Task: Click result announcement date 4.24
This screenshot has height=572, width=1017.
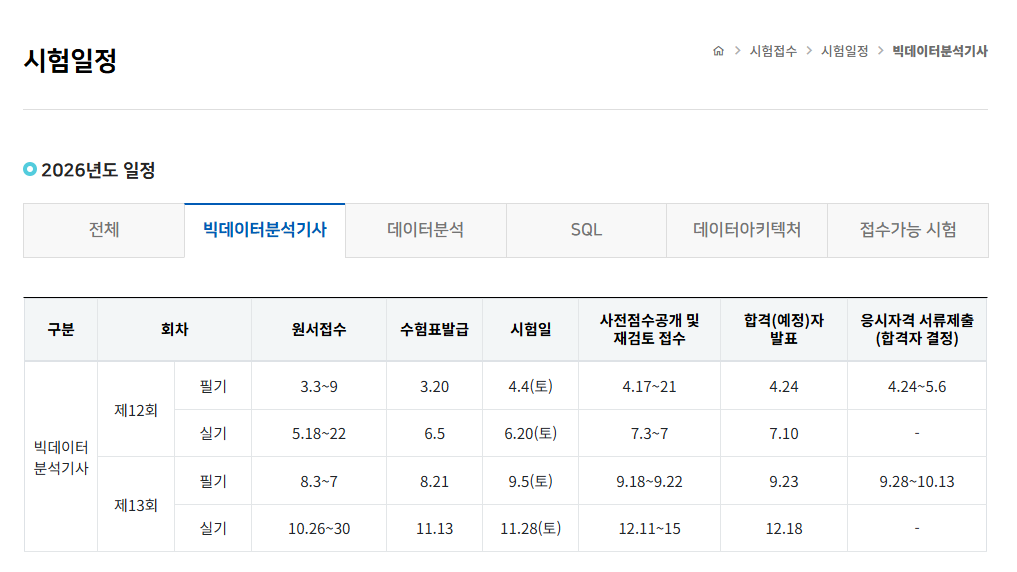Action: (784, 387)
